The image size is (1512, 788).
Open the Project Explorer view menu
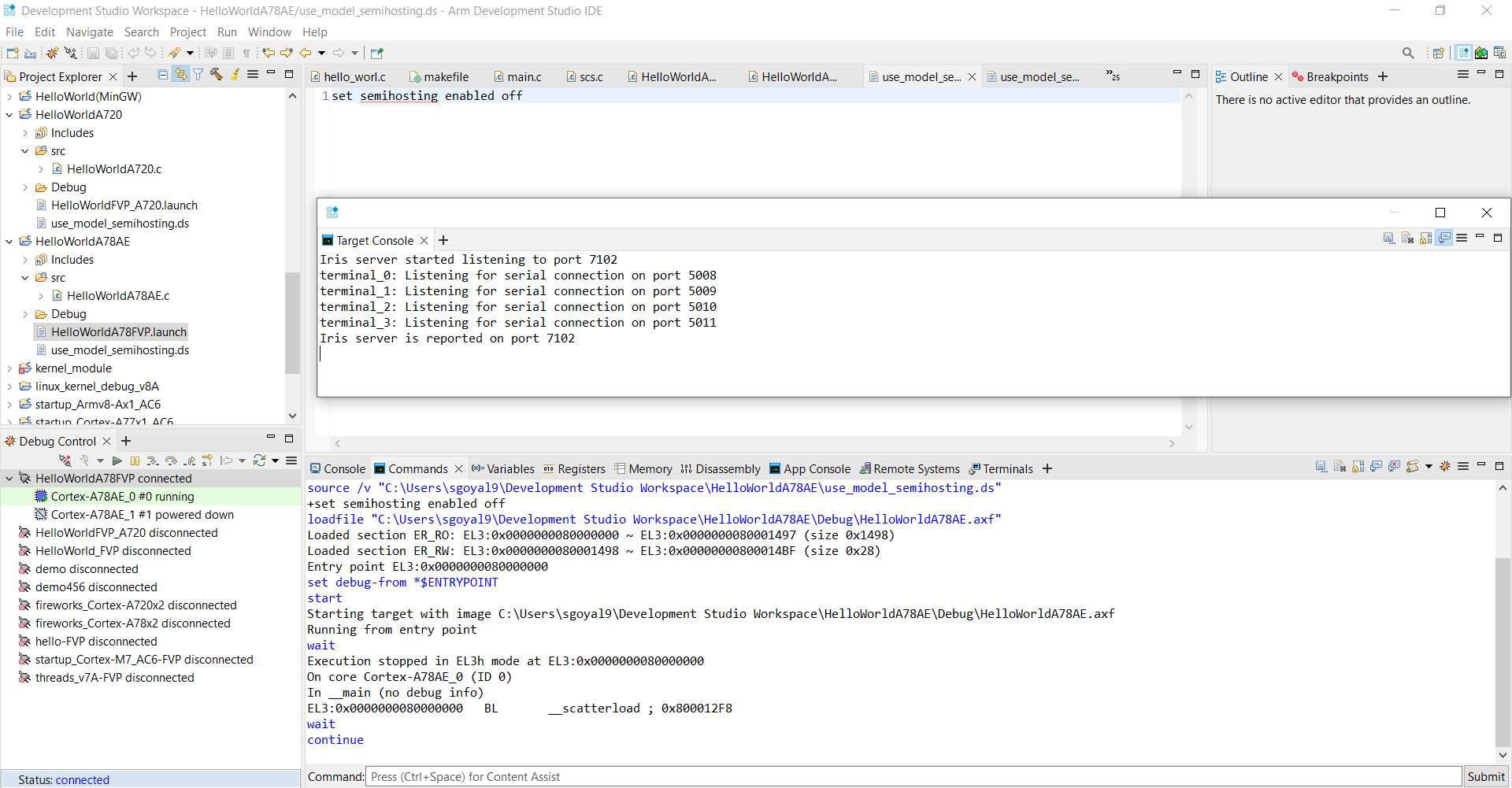click(x=253, y=75)
